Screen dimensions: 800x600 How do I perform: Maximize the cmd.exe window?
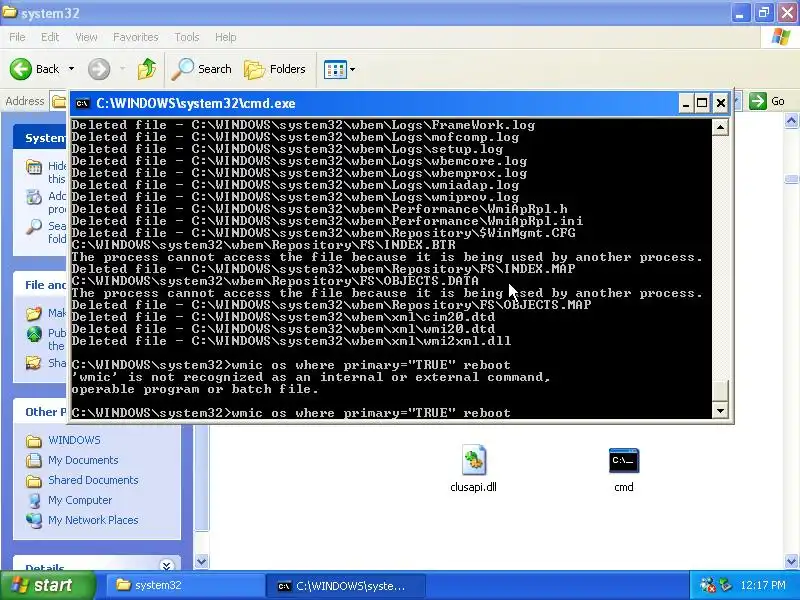pos(703,104)
